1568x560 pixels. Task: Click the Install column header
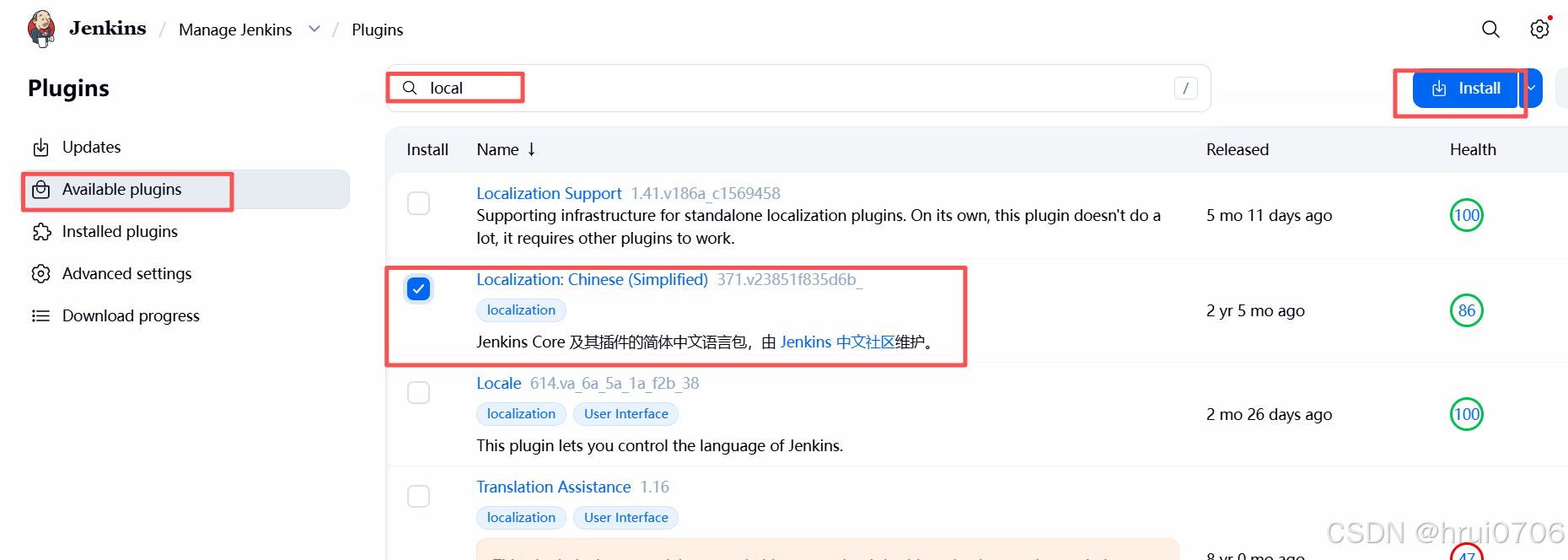click(427, 149)
